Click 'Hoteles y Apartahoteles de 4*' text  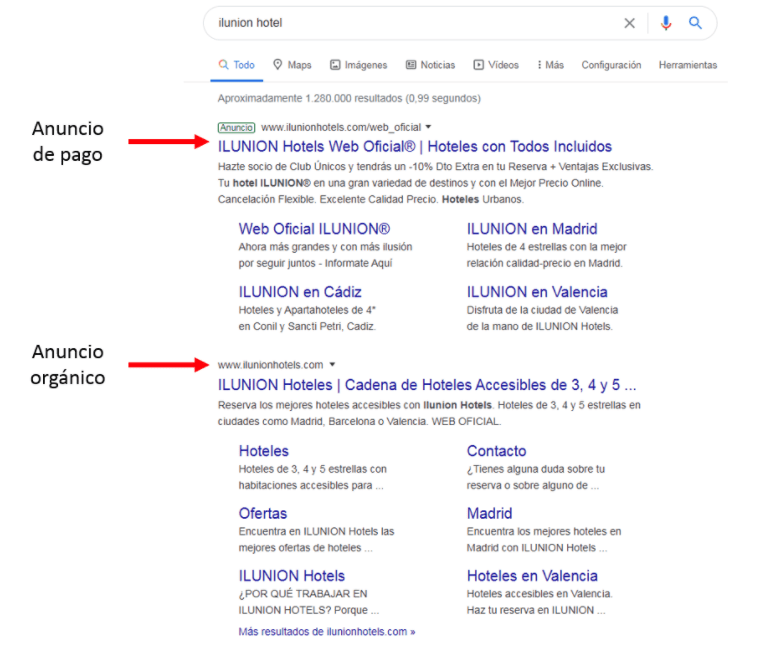tap(307, 310)
